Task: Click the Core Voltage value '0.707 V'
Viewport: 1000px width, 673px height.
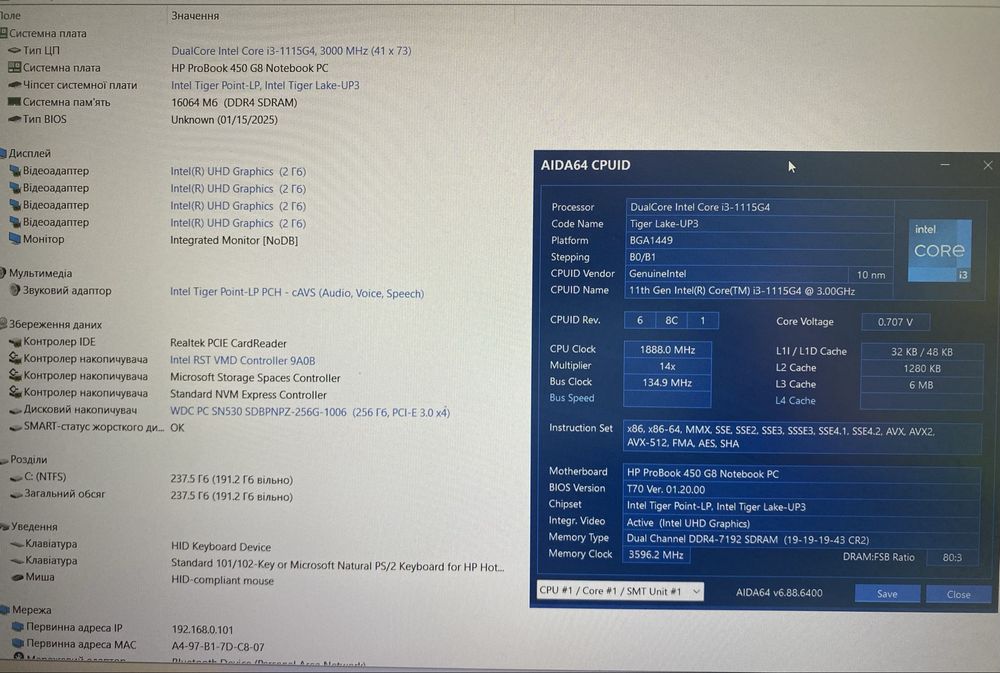Action: click(895, 322)
